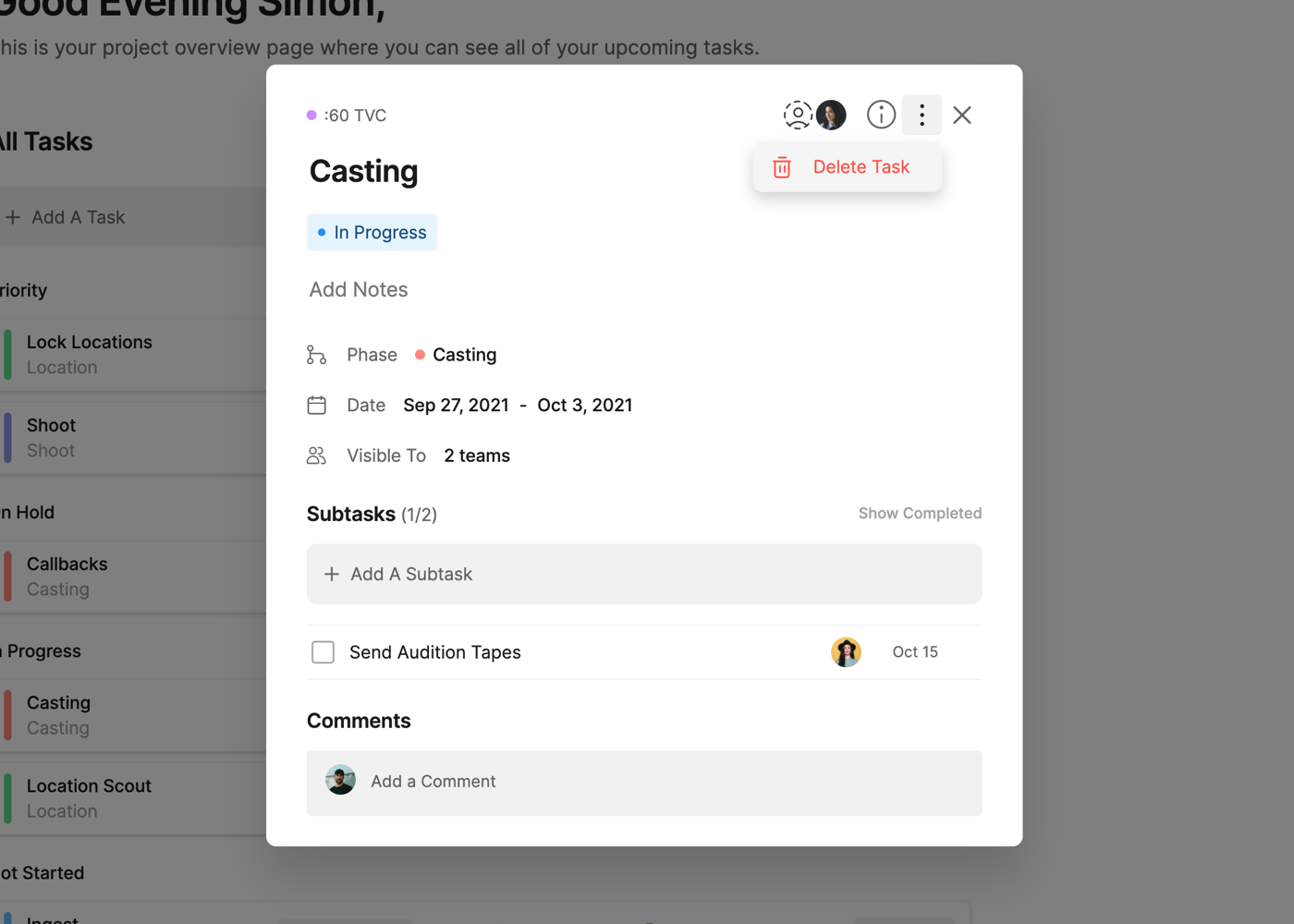Toggle Show Completed subtasks

coord(919,514)
